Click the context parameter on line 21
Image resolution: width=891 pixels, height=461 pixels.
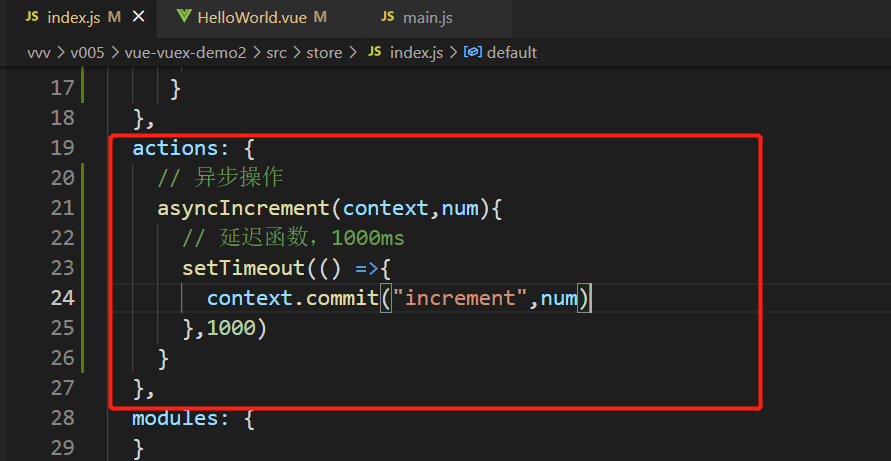385,209
